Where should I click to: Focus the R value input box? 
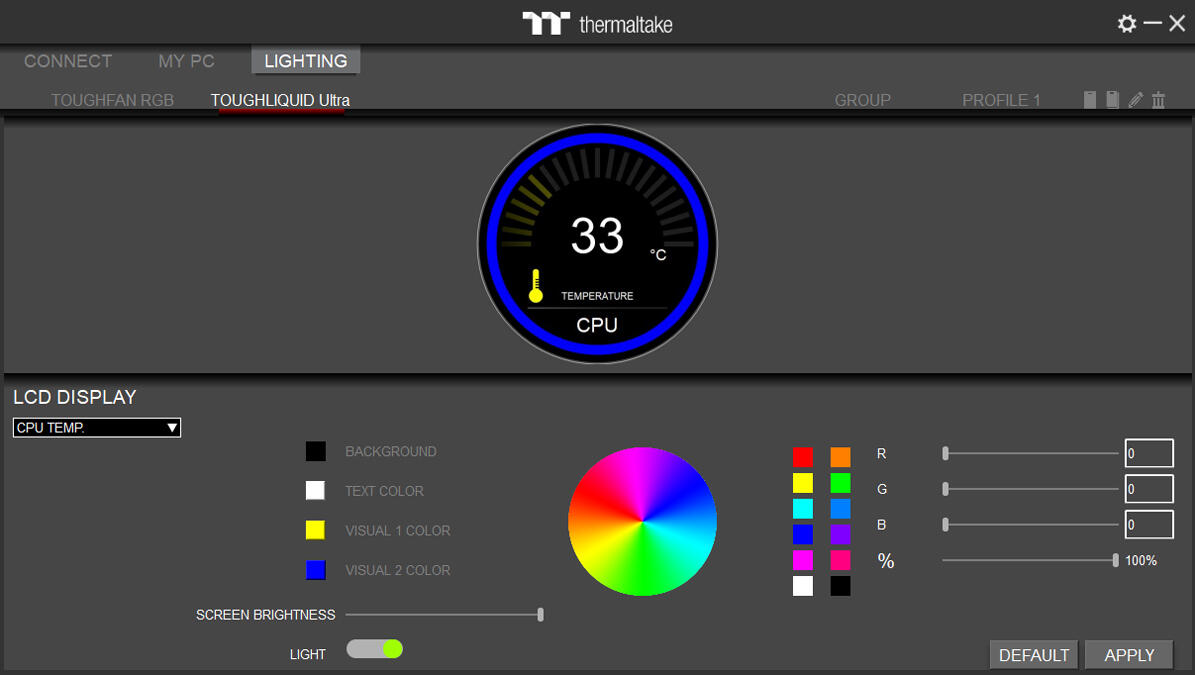point(1149,453)
